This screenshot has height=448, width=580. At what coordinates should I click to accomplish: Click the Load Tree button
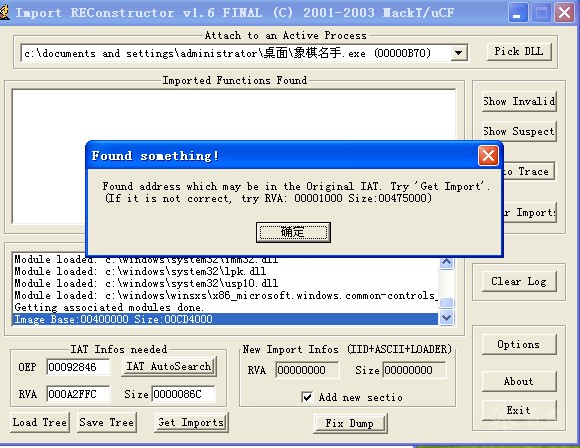click(40, 422)
